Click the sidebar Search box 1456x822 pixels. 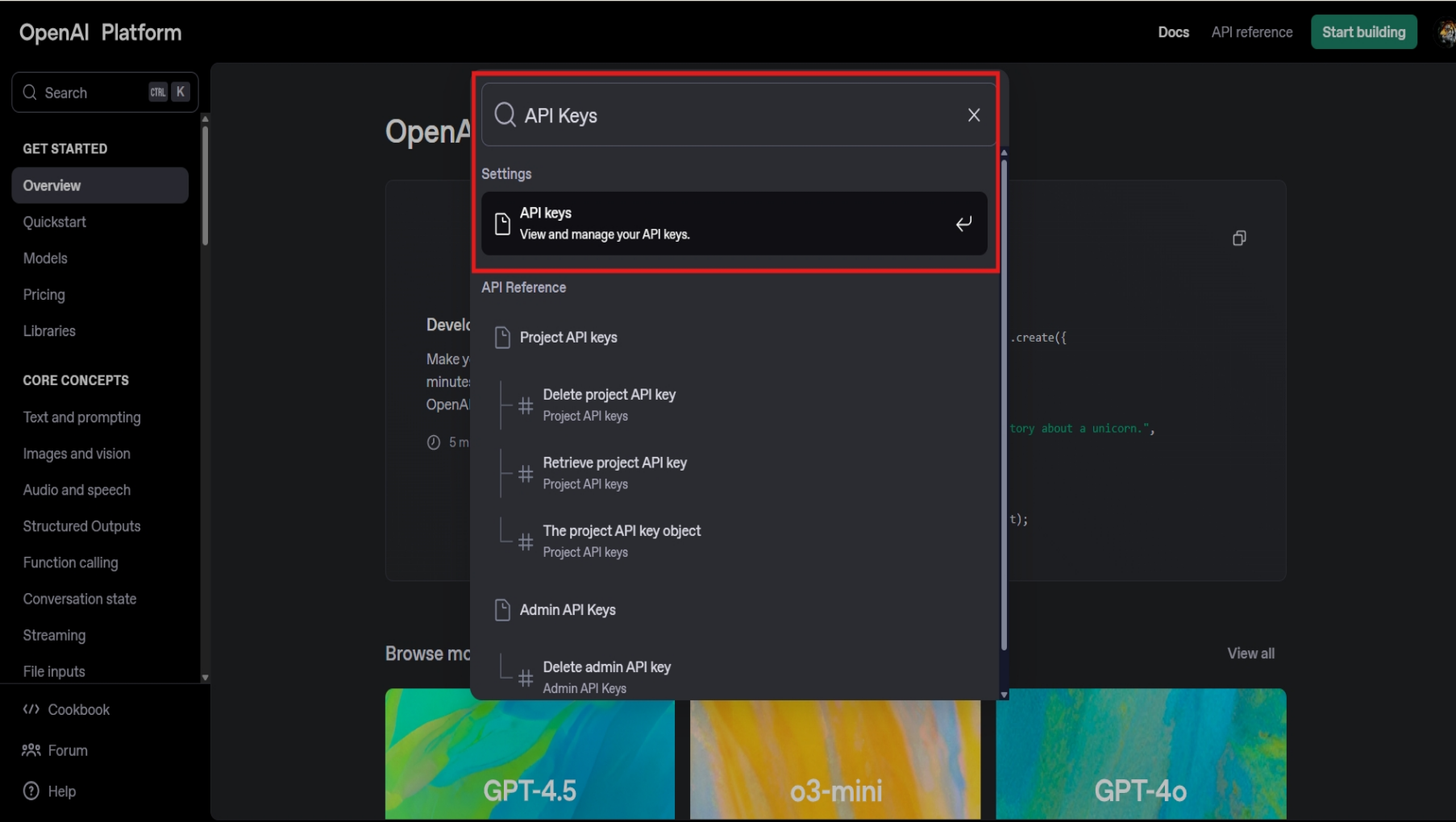tap(105, 92)
